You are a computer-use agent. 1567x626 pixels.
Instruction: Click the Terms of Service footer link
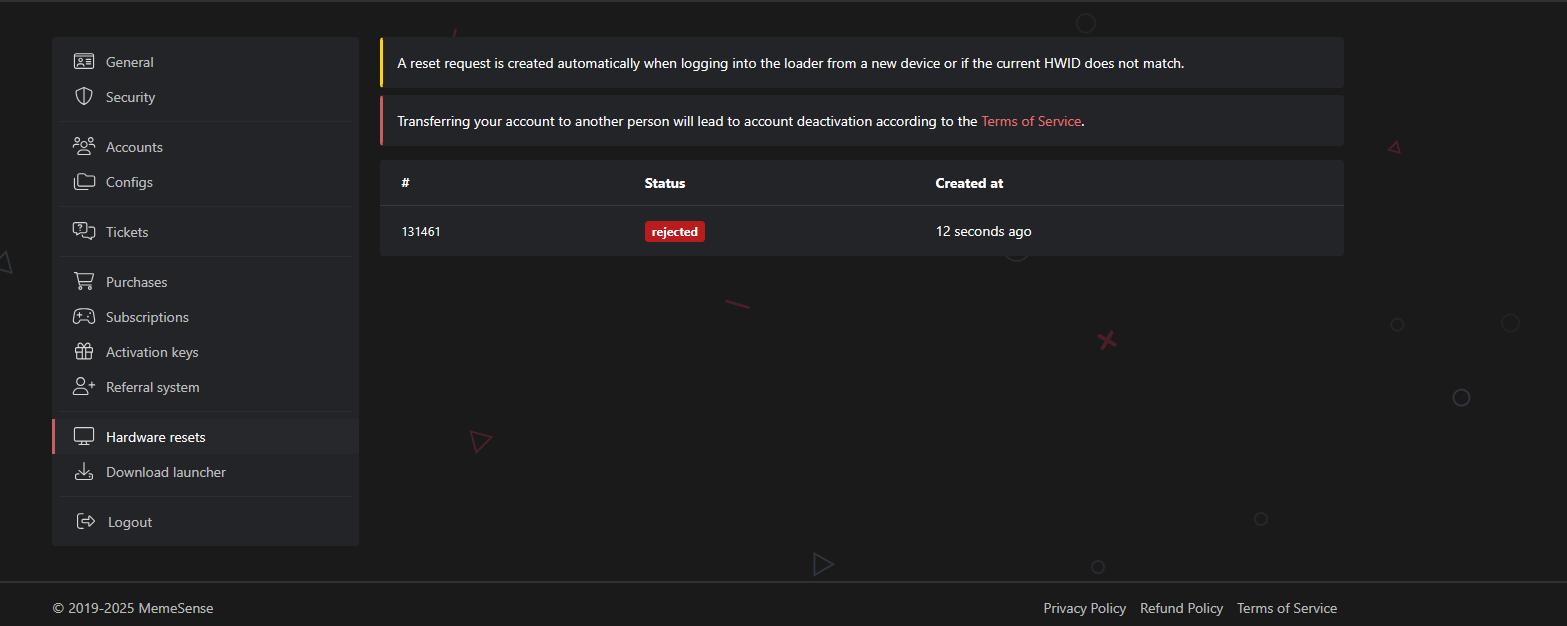pos(1286,608)
